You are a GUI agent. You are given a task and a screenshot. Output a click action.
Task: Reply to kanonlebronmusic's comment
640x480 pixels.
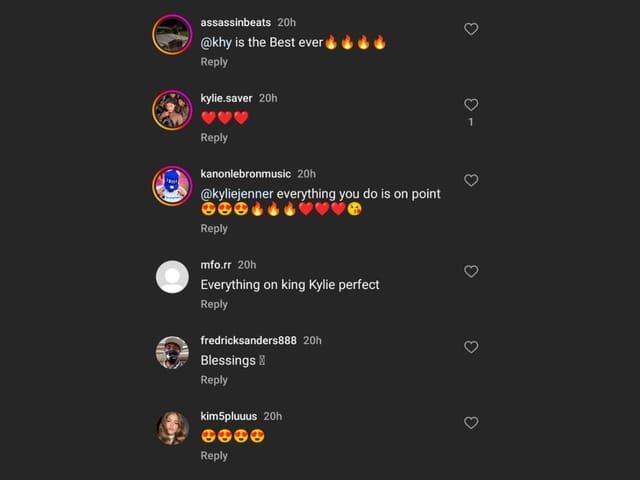214,229
